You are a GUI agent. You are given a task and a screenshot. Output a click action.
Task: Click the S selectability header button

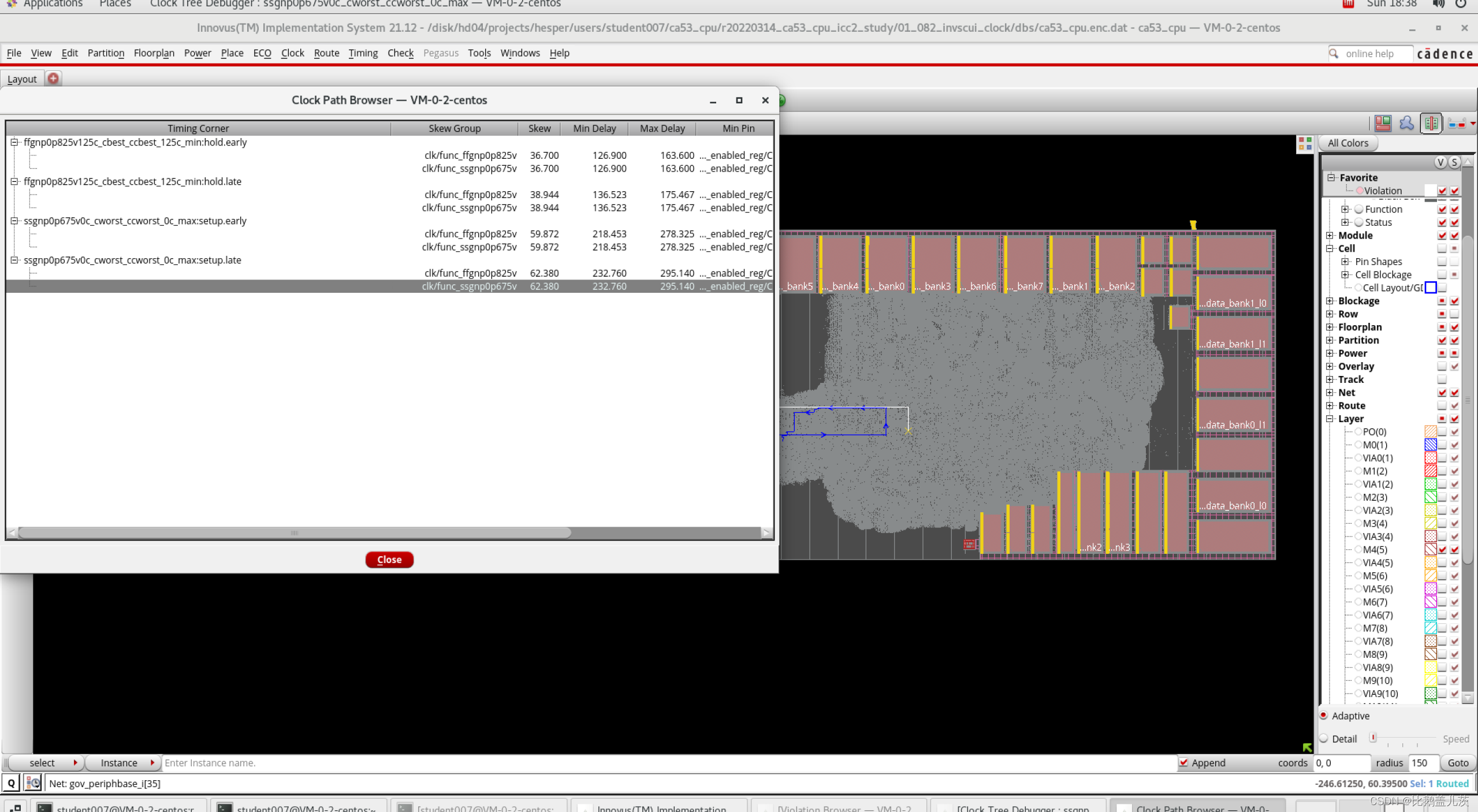tap(1454, 162)
